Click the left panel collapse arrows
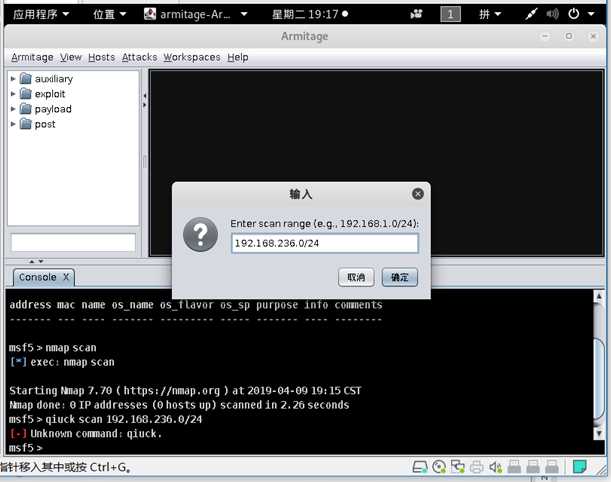This screenshot has height=482, width=611. point(145,100)
